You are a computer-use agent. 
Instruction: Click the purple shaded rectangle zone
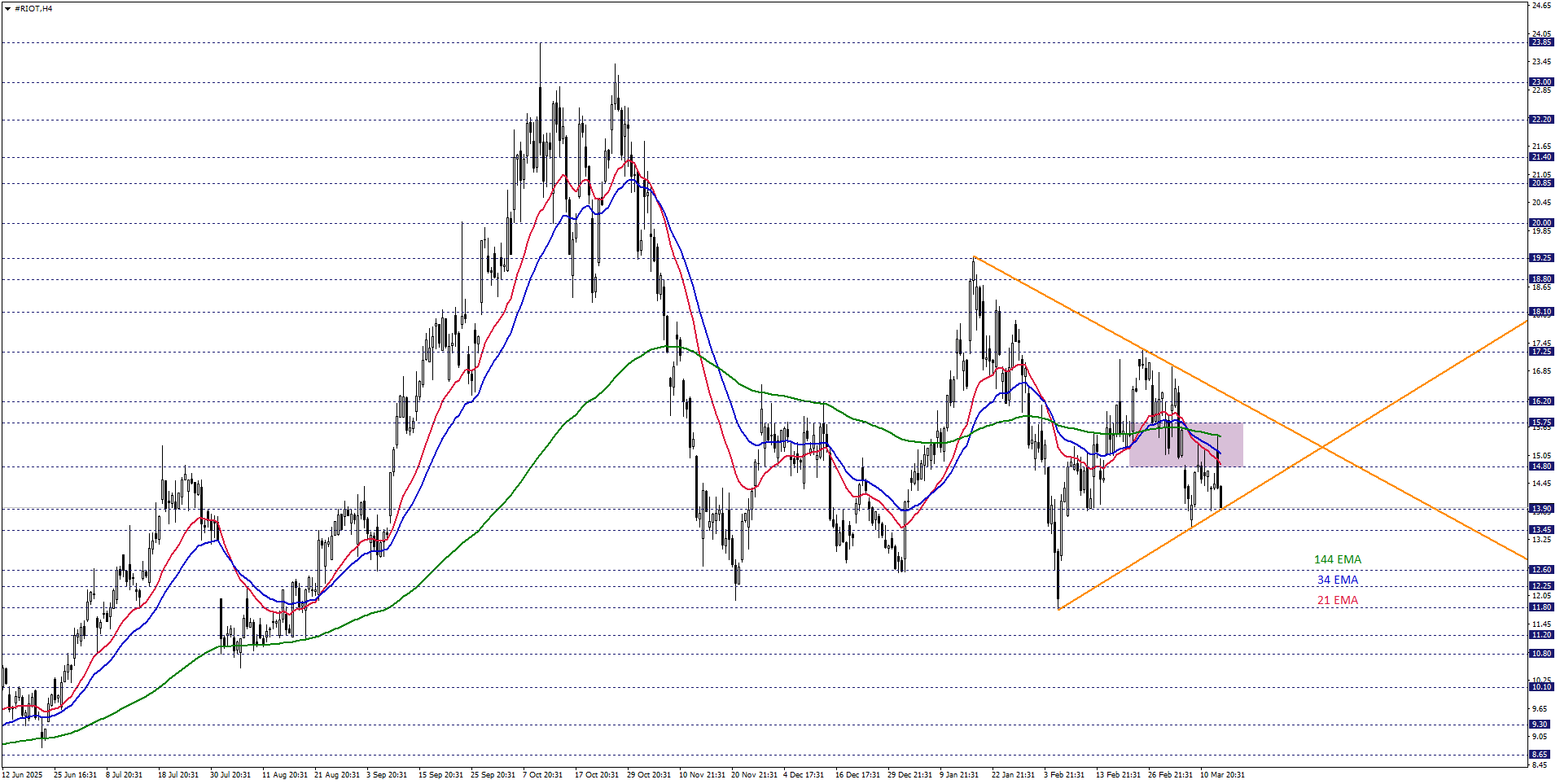[1185, 445]
